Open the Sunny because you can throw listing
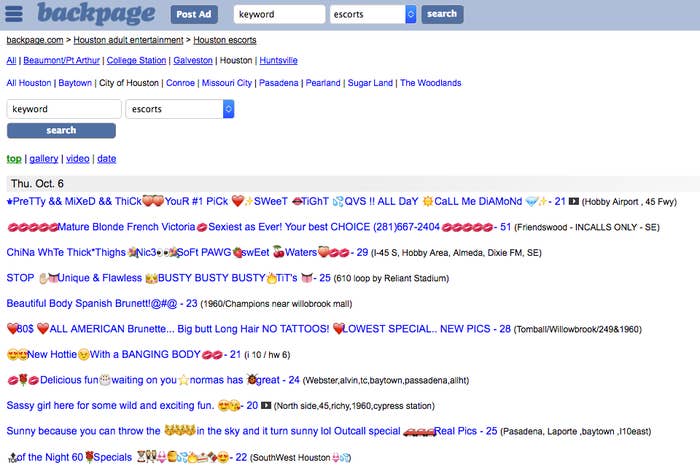700x468 pixels. (252, 431)
